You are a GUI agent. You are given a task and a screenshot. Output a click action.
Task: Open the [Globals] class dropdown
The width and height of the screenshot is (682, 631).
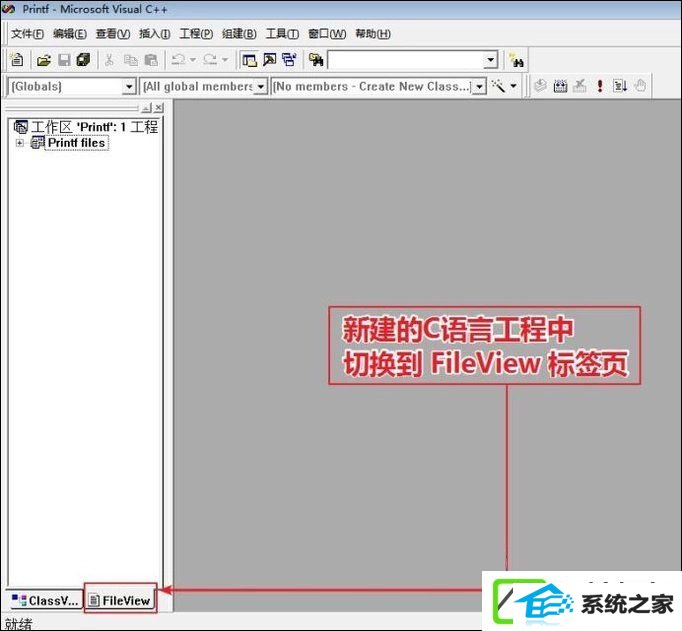point(129,87)
